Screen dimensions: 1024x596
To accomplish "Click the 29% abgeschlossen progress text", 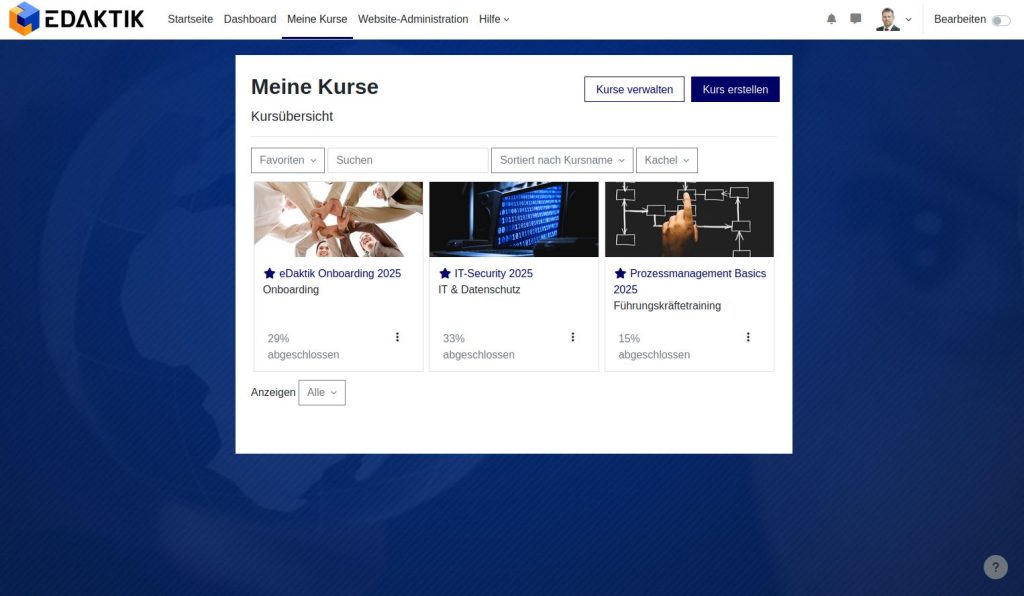I will click(303, 347).
